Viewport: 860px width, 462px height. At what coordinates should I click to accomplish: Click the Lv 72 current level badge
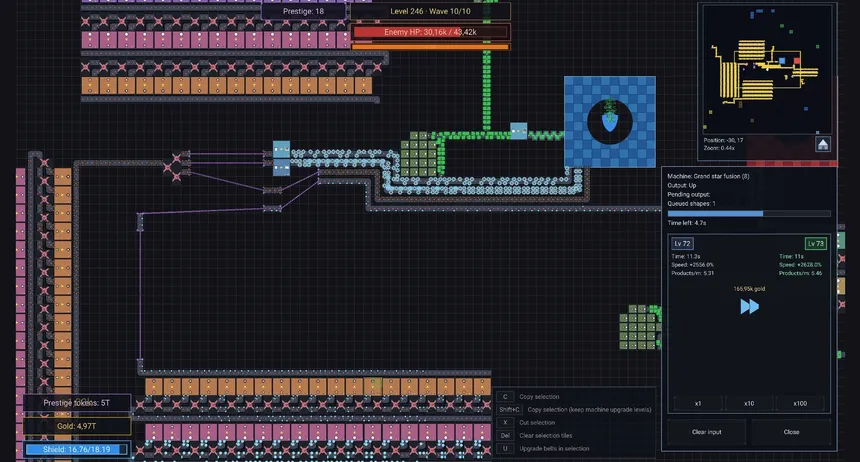click(682, 244)
